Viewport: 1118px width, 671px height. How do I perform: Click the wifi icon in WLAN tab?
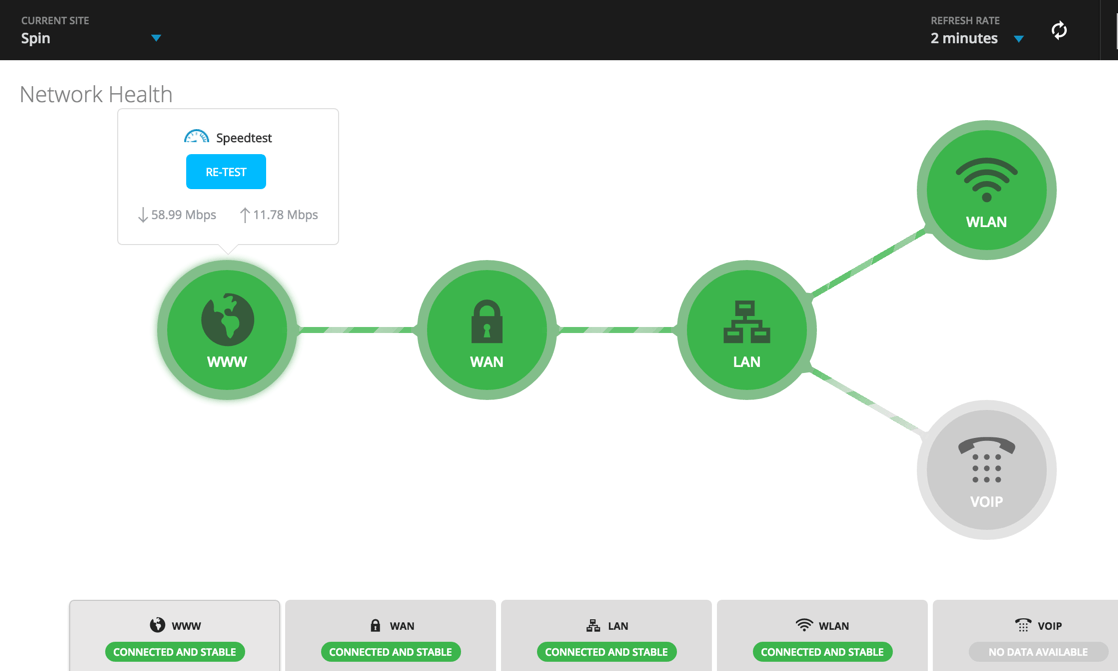pos(804,625)
